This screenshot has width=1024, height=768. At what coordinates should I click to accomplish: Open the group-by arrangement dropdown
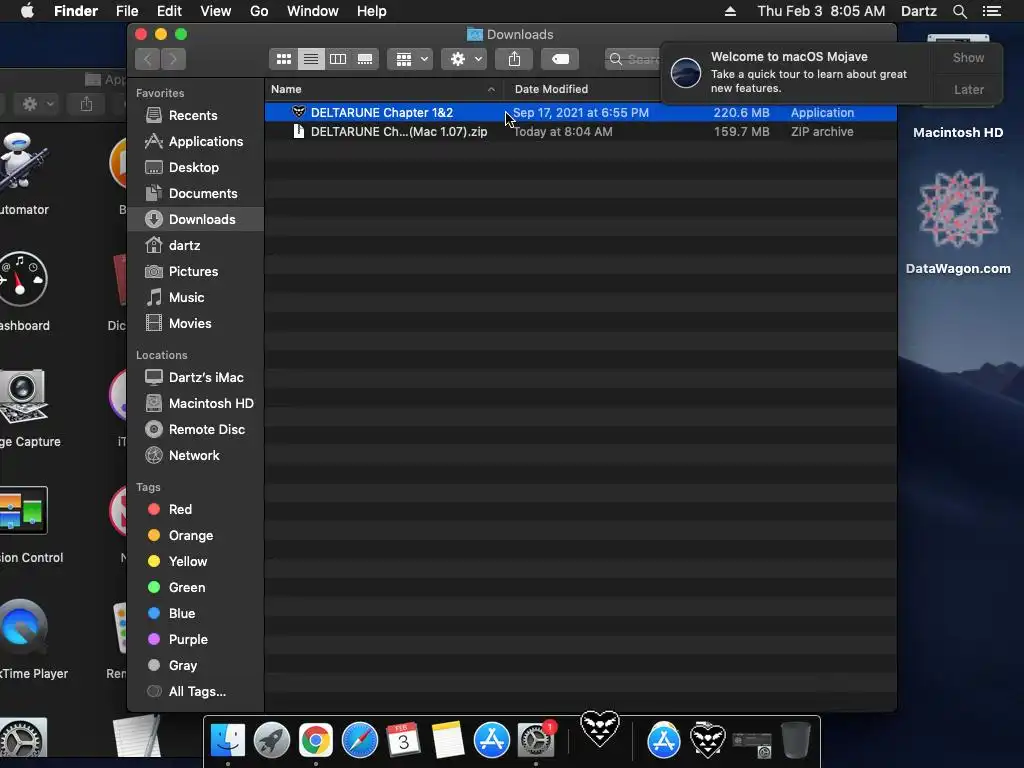point(410,59)
